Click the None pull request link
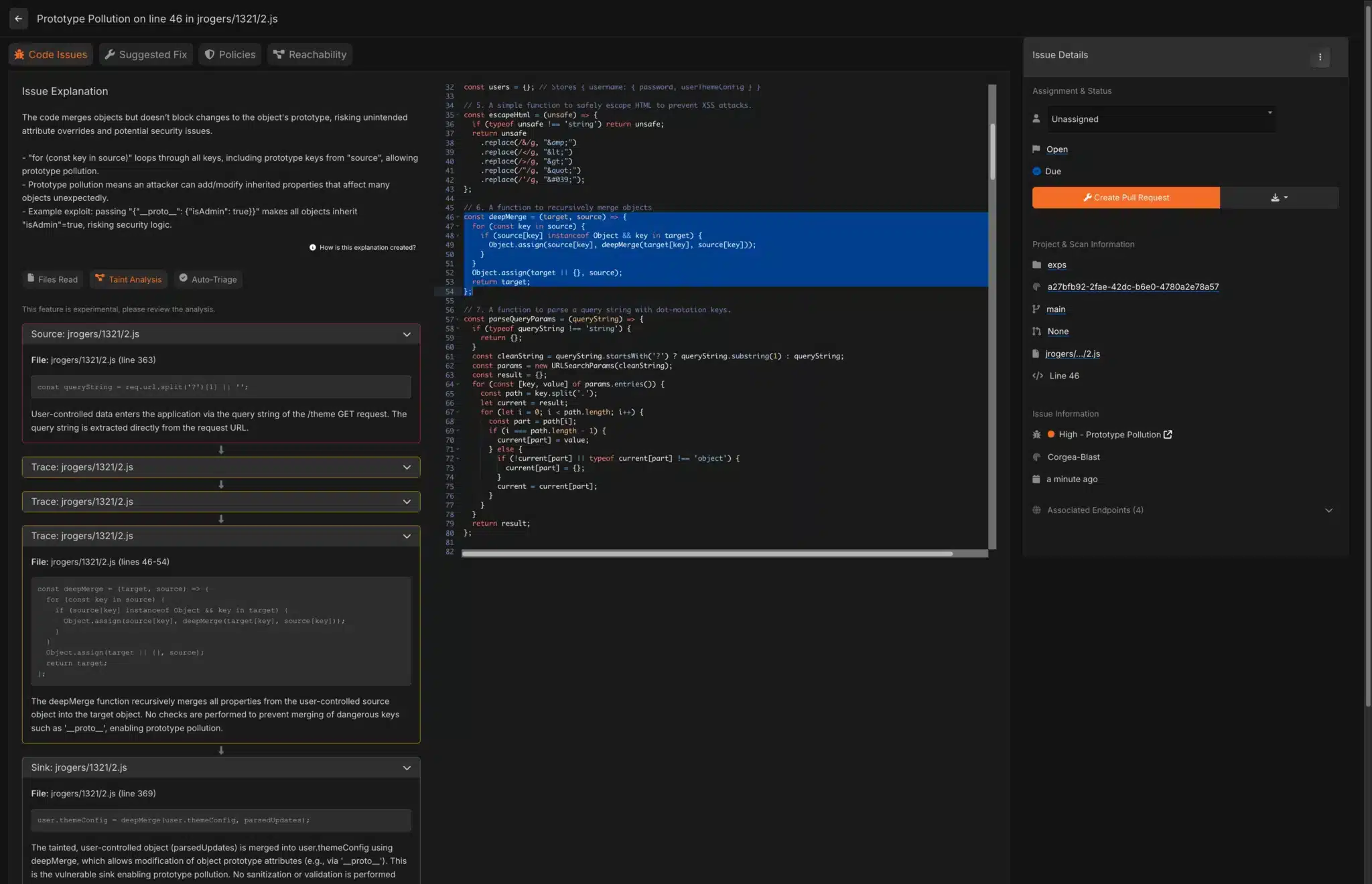Viewport: 1372px width, 884px height. click(1058, 331)
